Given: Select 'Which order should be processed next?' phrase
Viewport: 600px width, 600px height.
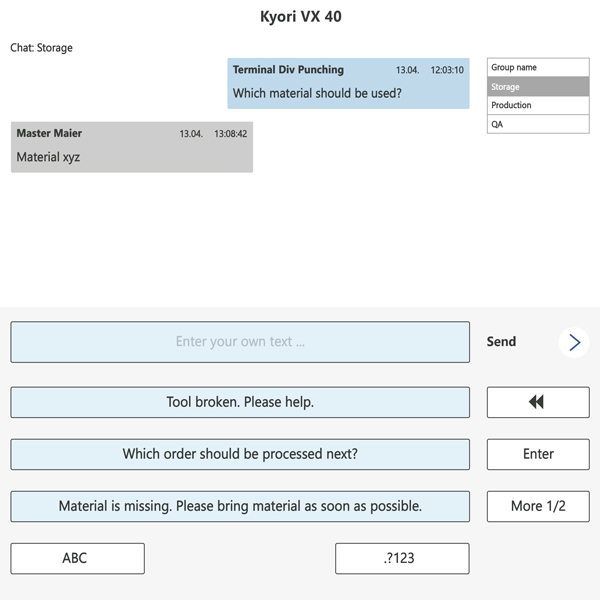Looking at the screenshot, I should click(240, 454).
